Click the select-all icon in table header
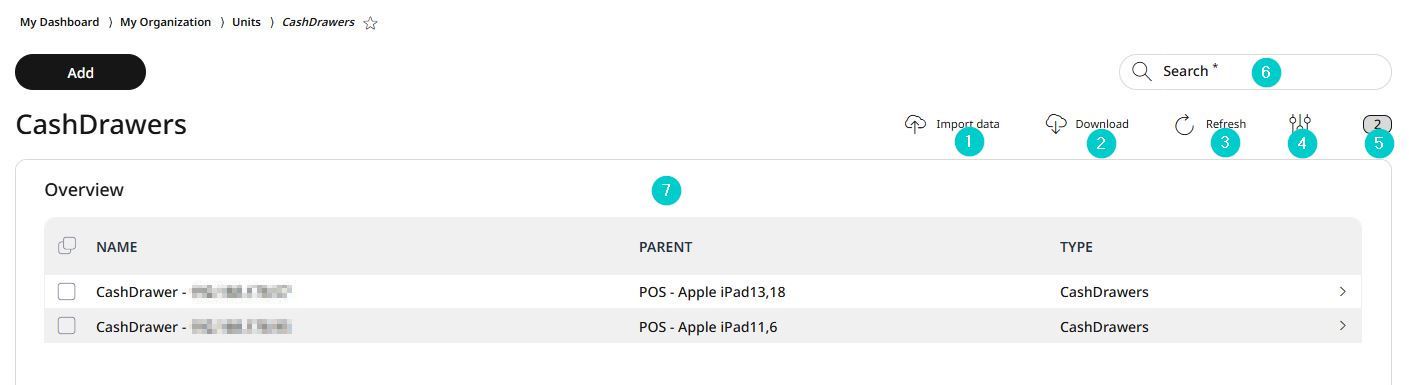Viewport: 1409px width, 385px height. [67, 246]
